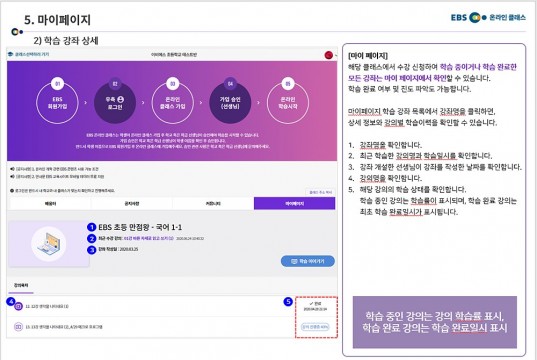Click the EBS 온라인 클래스 logo
The width and height of the screenshot is (537, 360).
[488, 17]
